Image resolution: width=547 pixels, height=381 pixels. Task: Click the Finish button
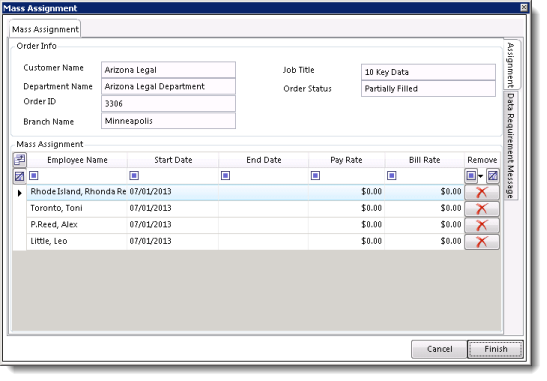[x=495, y=349]
